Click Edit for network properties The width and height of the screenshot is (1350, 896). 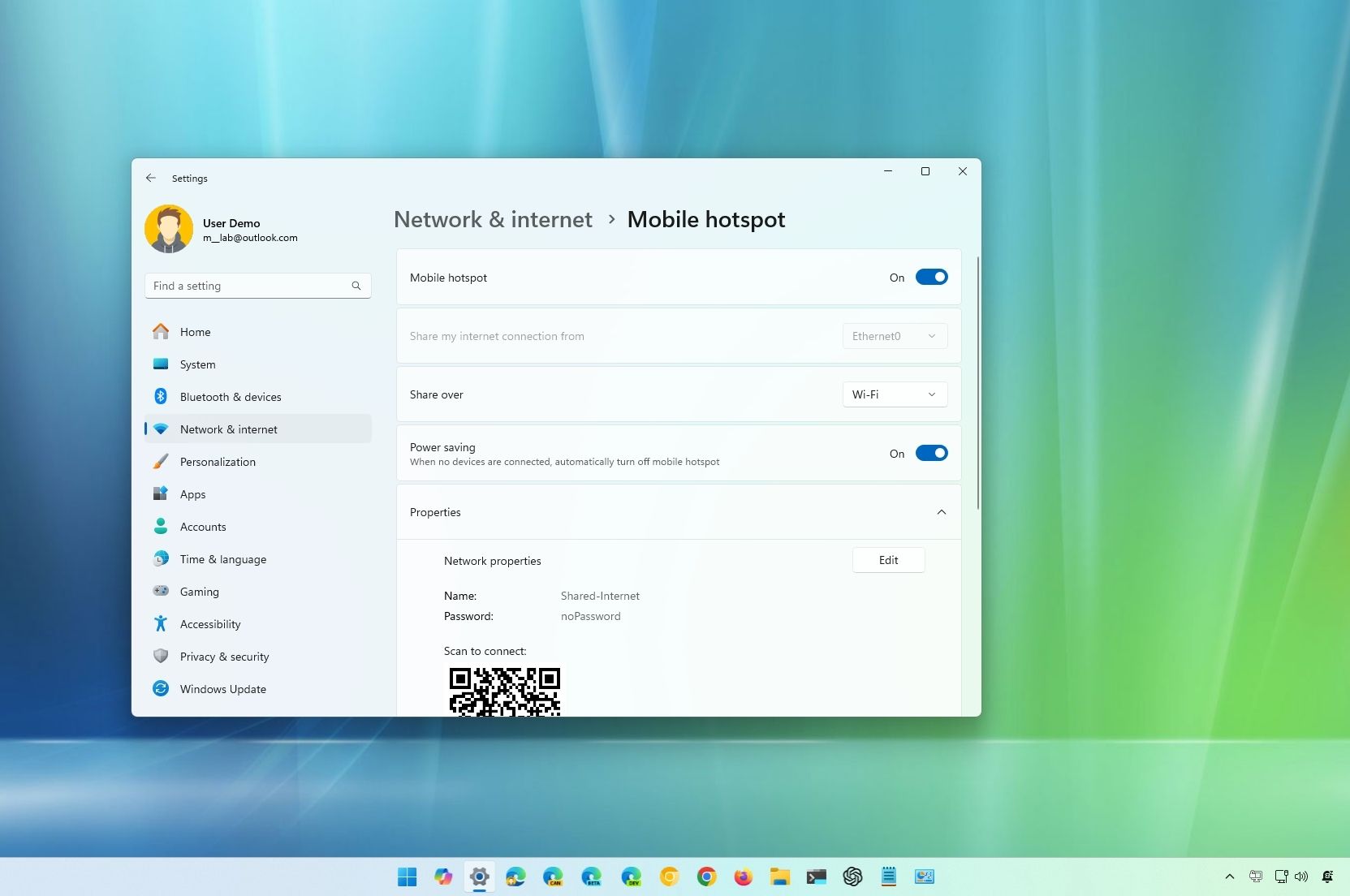(888, 560)
